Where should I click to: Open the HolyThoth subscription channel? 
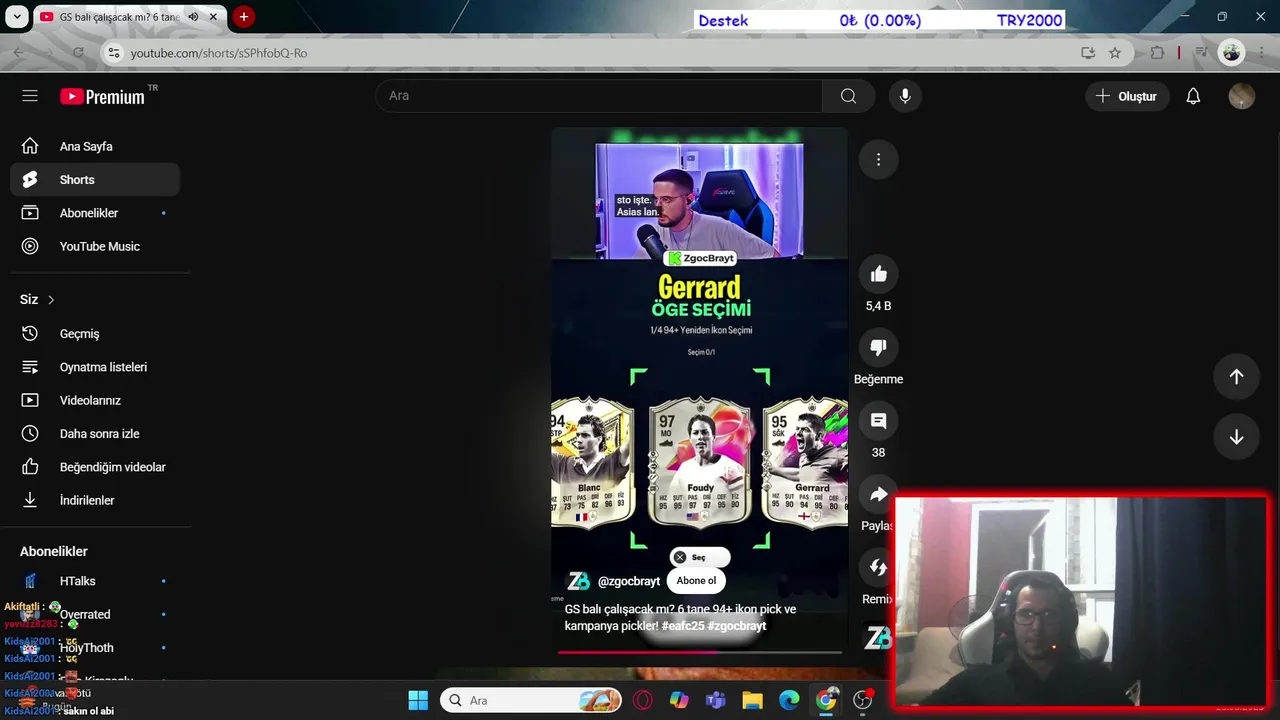pos(95,648)
